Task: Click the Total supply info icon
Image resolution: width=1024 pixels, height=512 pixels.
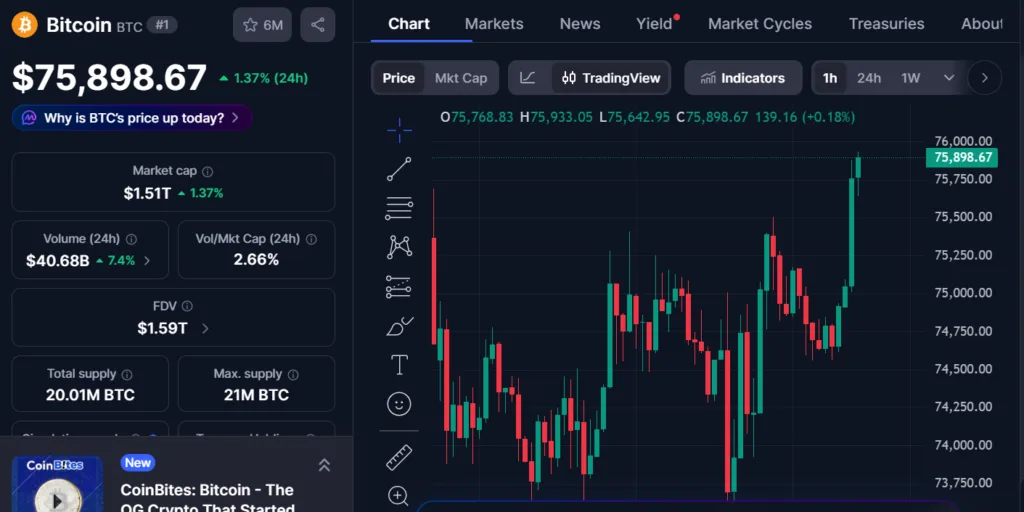Action: (127, 374)
